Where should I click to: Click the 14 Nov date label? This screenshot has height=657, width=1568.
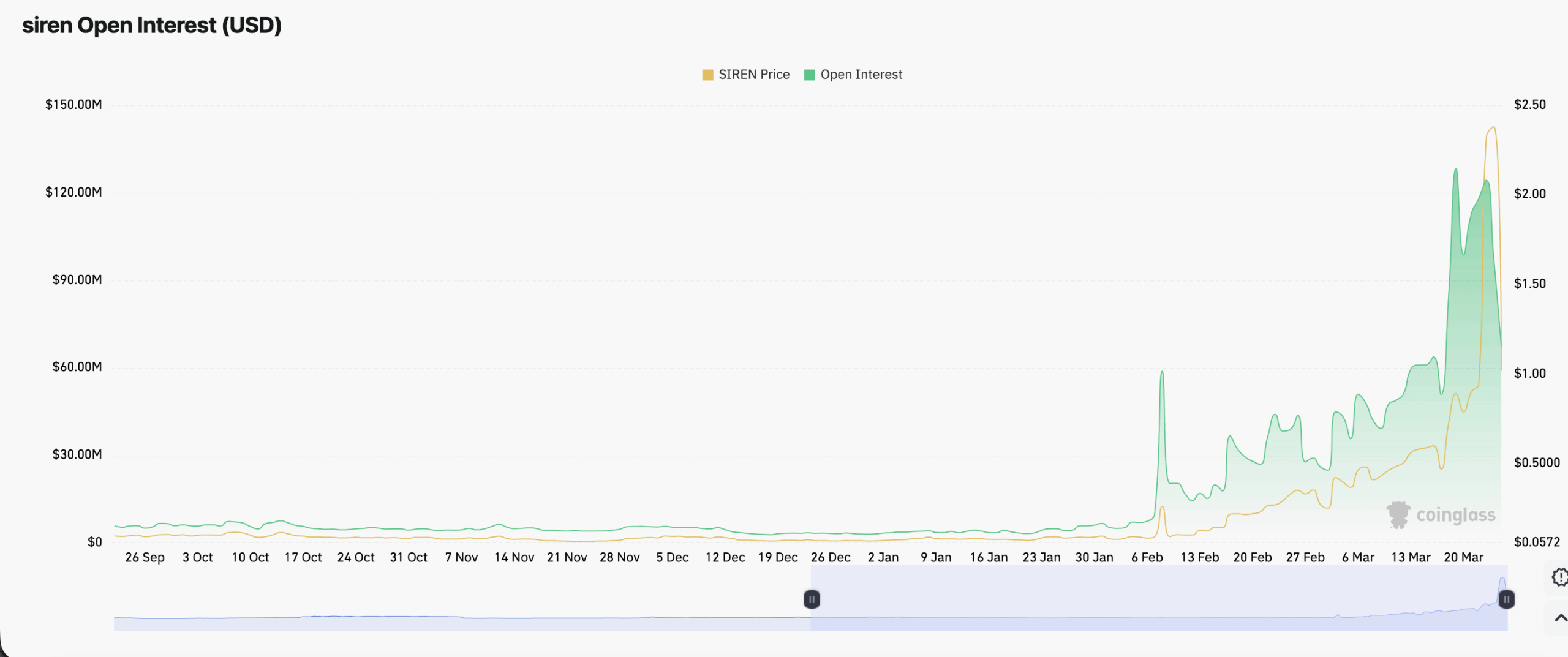point(514,558)
